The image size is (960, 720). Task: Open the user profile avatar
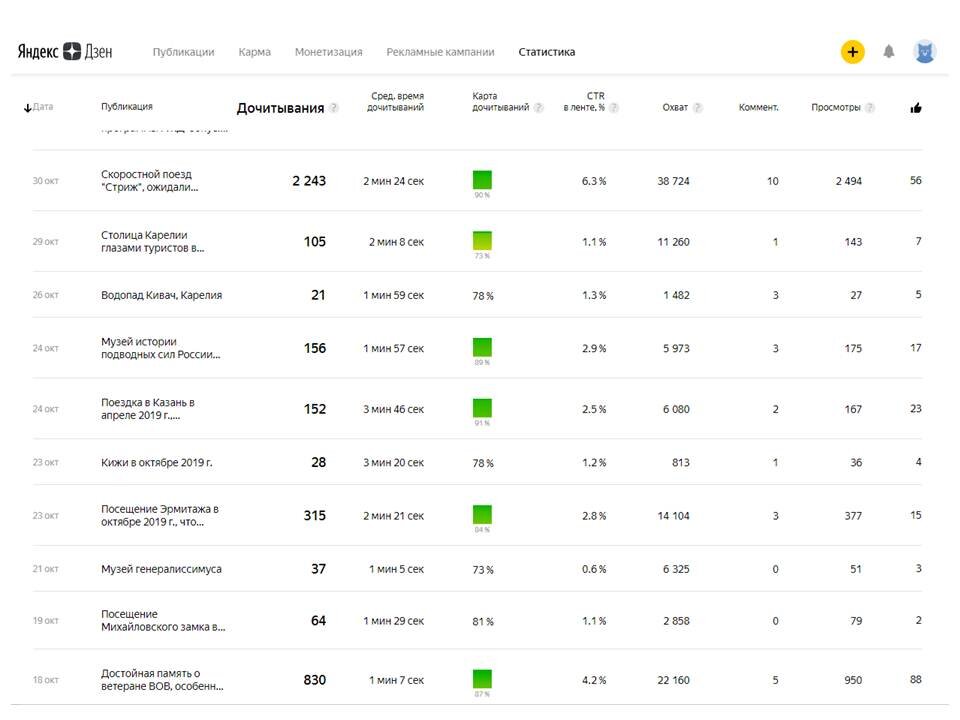(924, 52)
